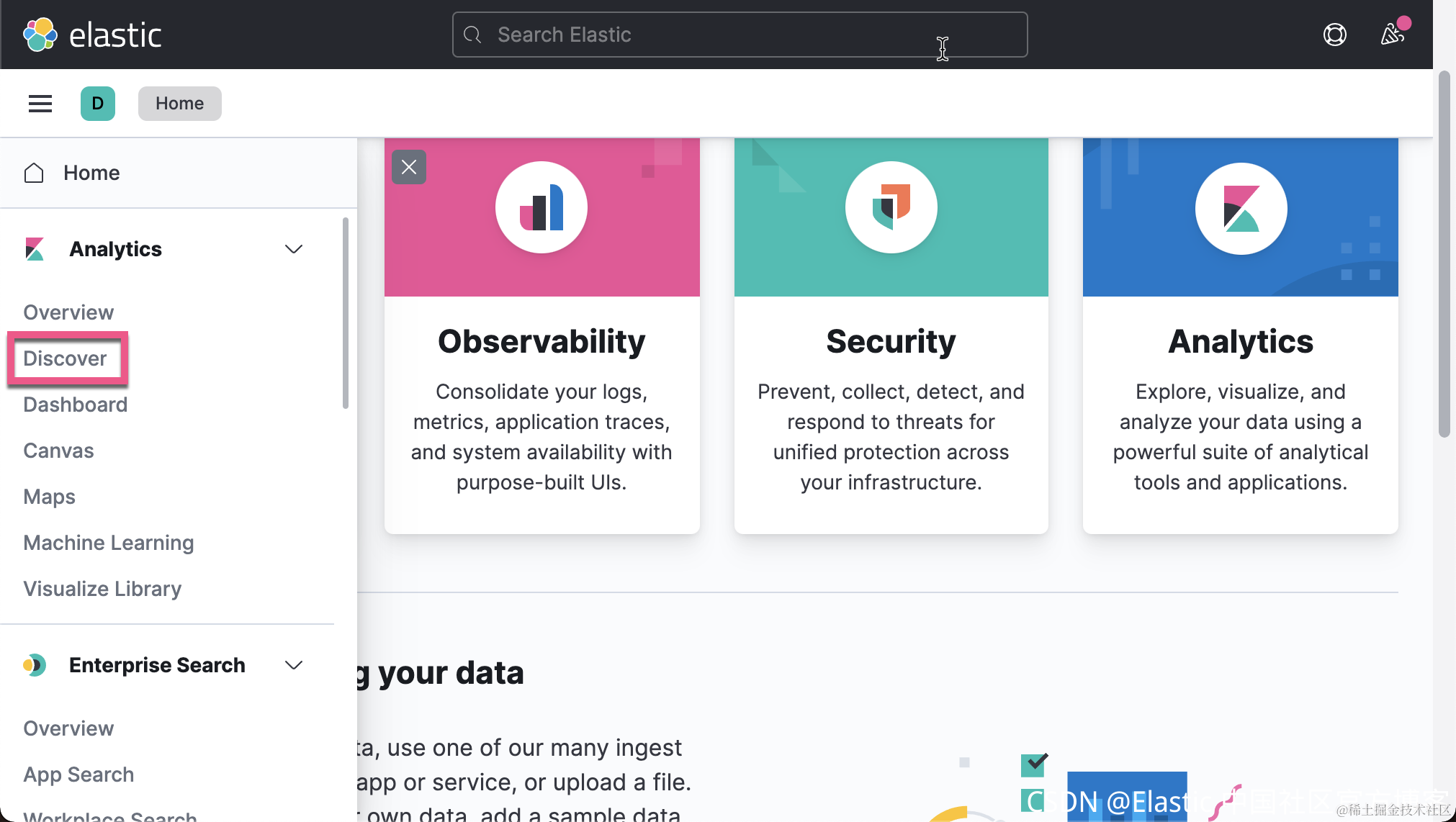1456x822 pixels.
Task: Dismiss with the X close button
Action: pos(409,167)
